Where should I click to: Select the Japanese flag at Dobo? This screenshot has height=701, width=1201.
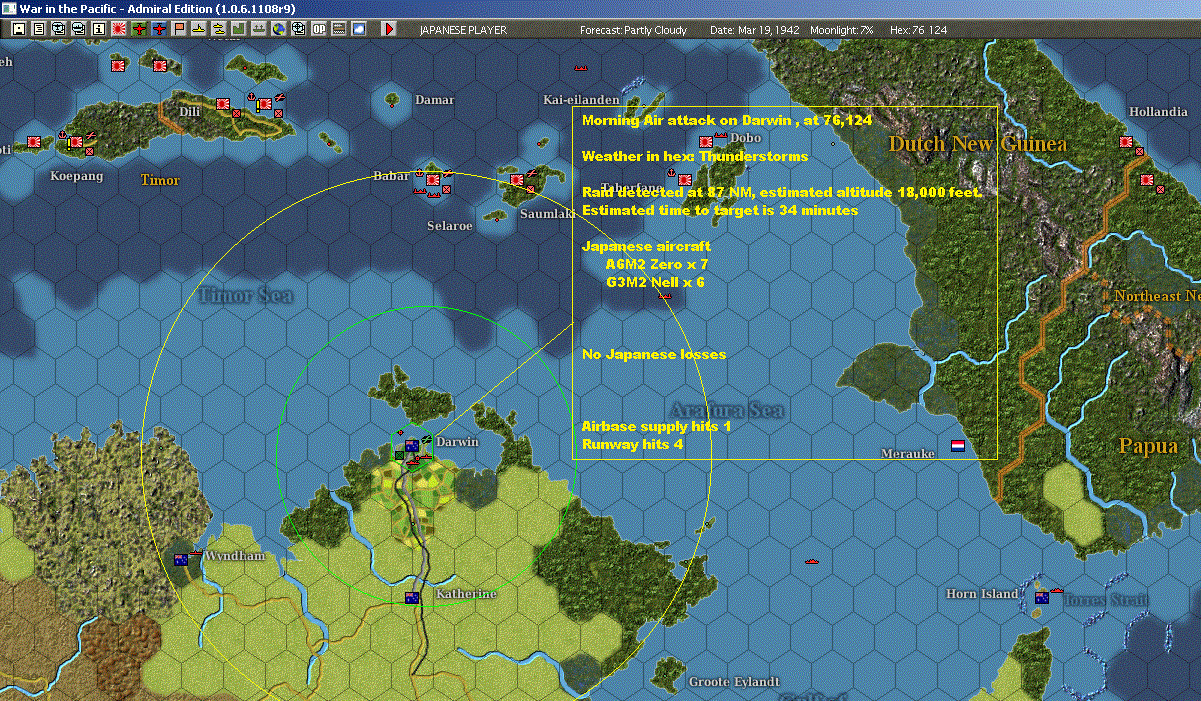click(x=706, y=142)
